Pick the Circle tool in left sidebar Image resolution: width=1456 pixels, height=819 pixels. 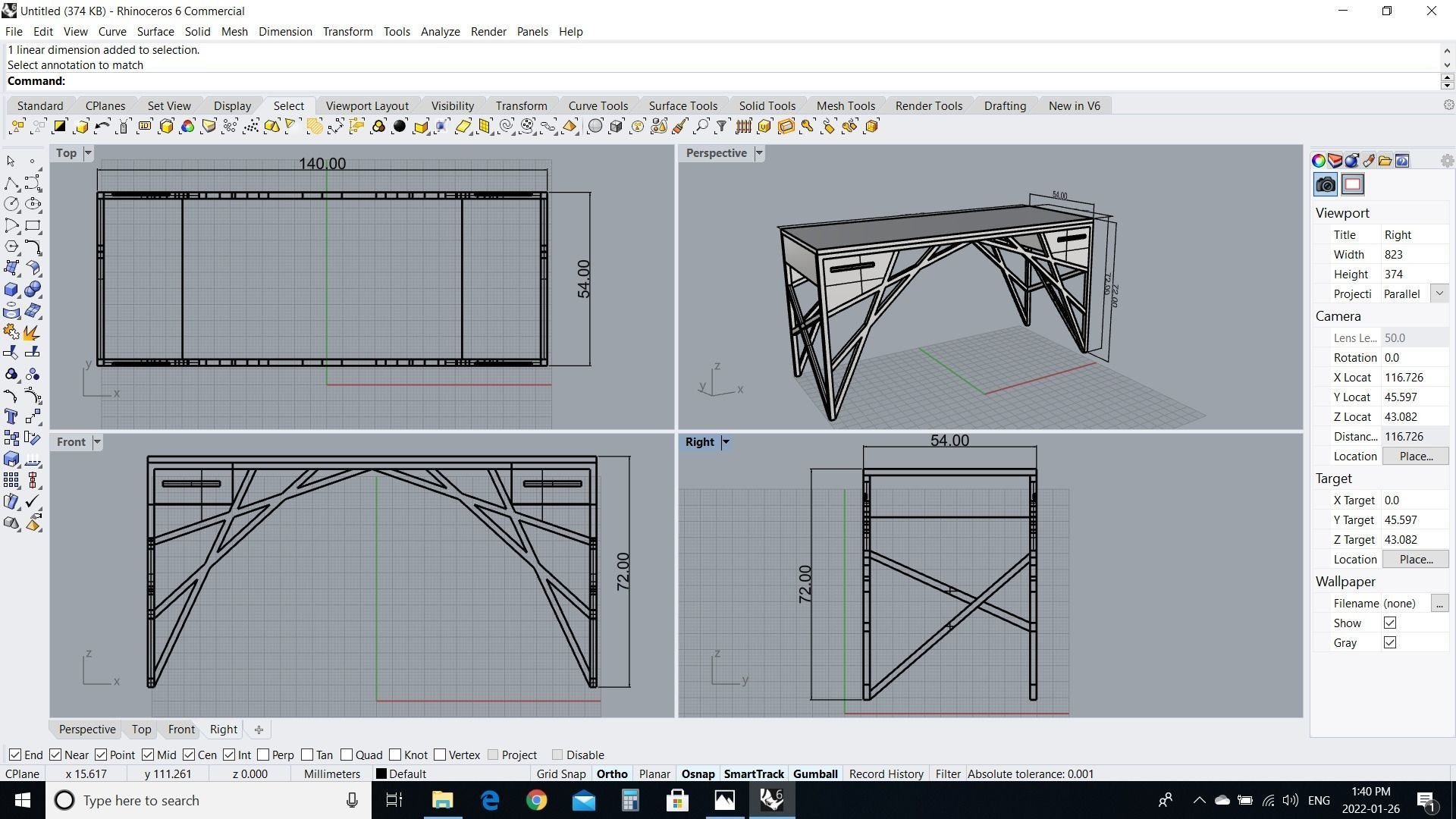[x=11, y=204]
